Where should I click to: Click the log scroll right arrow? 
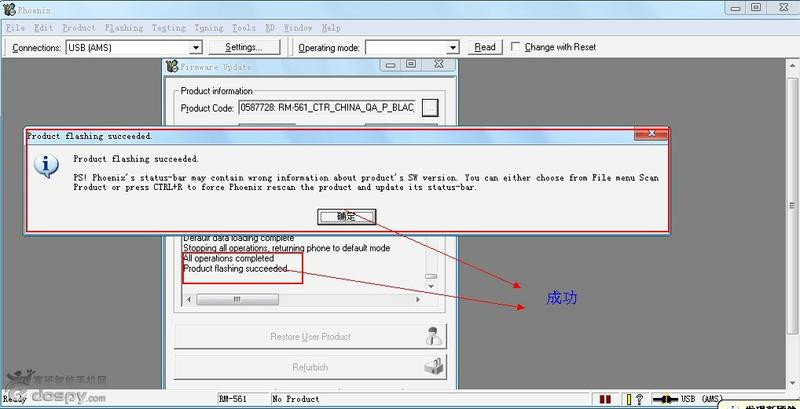[418, 299]
